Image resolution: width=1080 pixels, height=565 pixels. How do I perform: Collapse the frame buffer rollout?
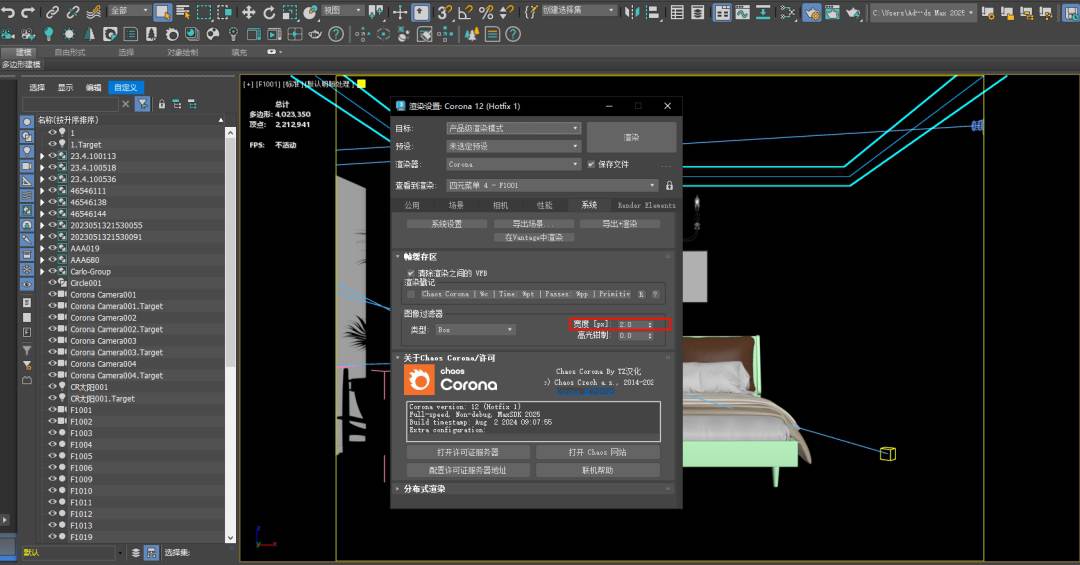[397, 256]
